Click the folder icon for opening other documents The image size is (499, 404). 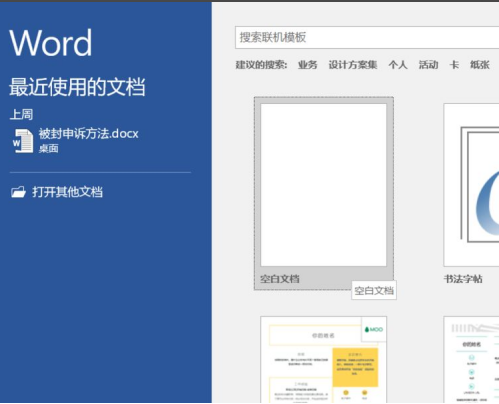[x=18, y=192]
